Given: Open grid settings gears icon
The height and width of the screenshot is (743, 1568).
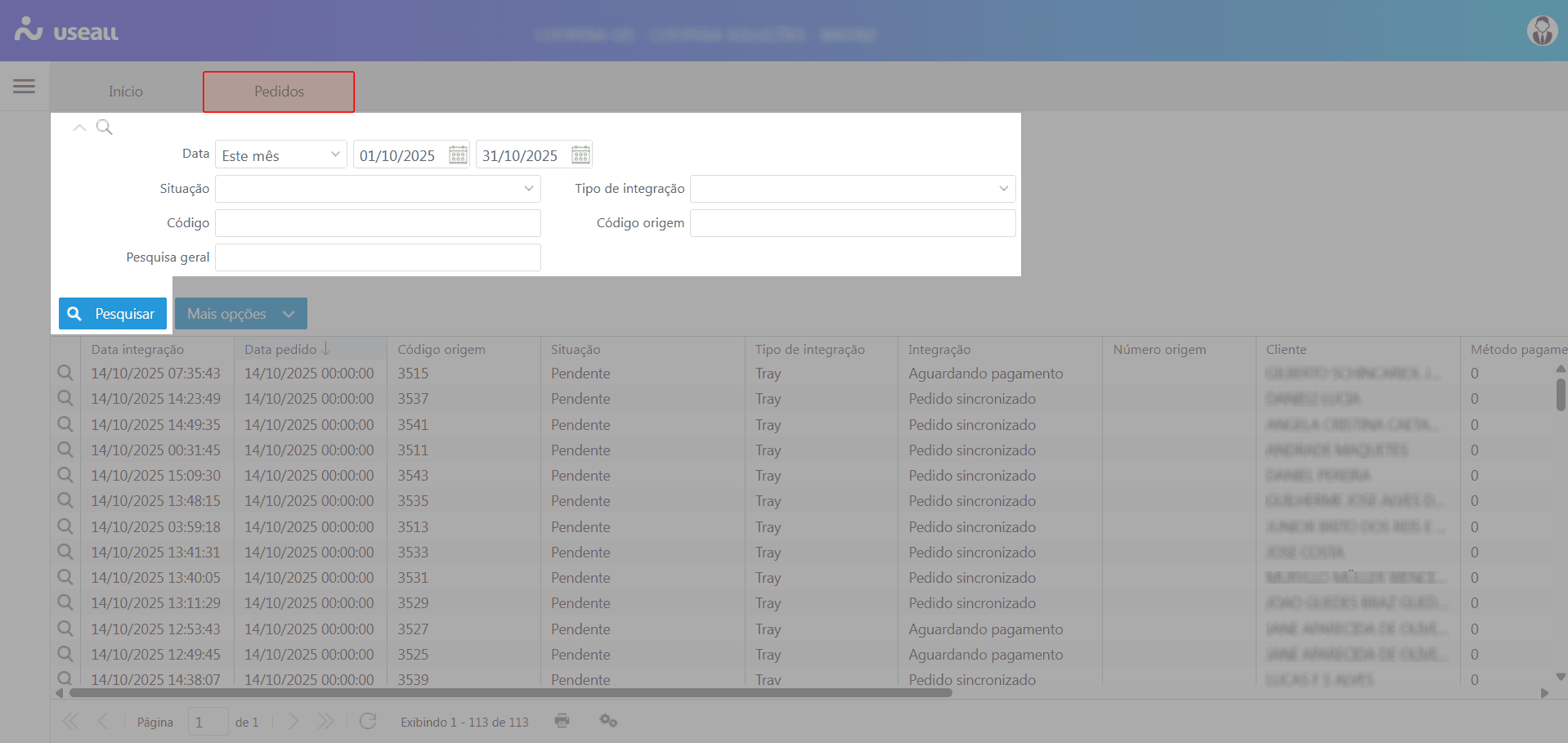Looking at the screenshot, I should [x=608, y=721].
